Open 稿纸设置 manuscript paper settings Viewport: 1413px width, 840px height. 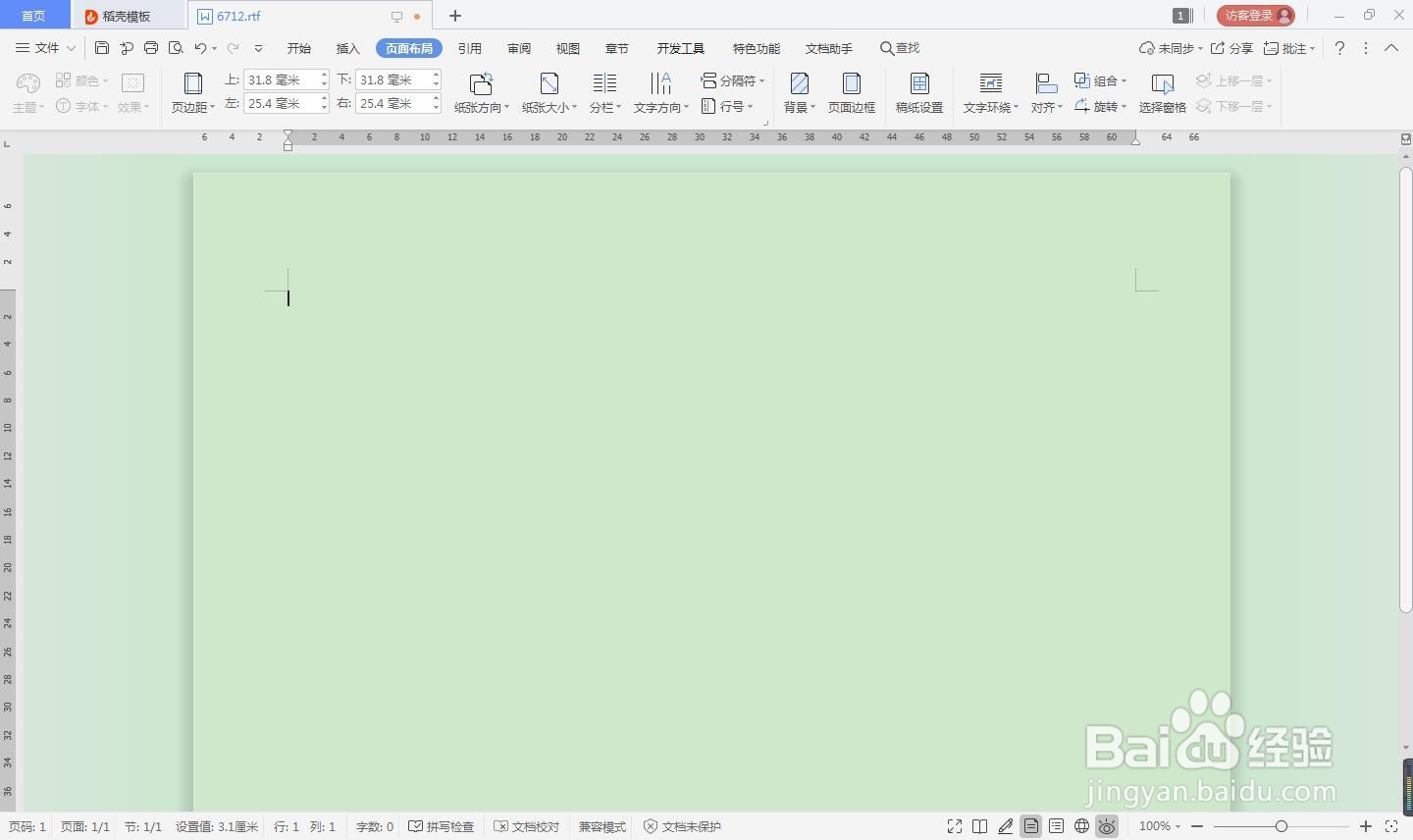tap(919, 93)
